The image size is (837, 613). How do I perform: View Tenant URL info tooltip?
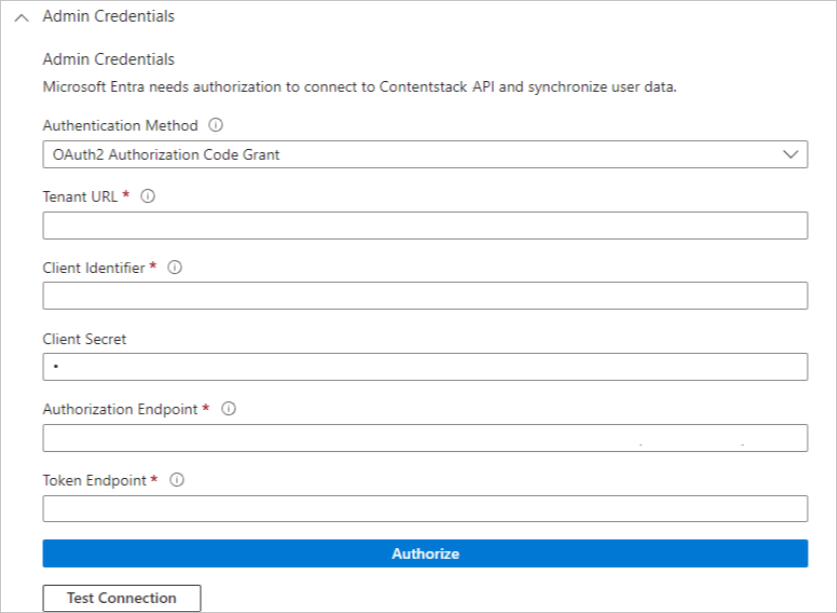tap(147, 196)
